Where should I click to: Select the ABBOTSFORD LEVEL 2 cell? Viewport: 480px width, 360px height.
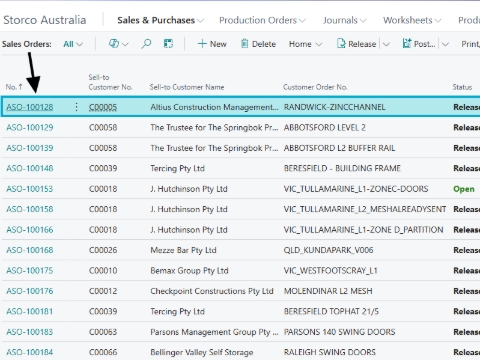tap(325, 127)
